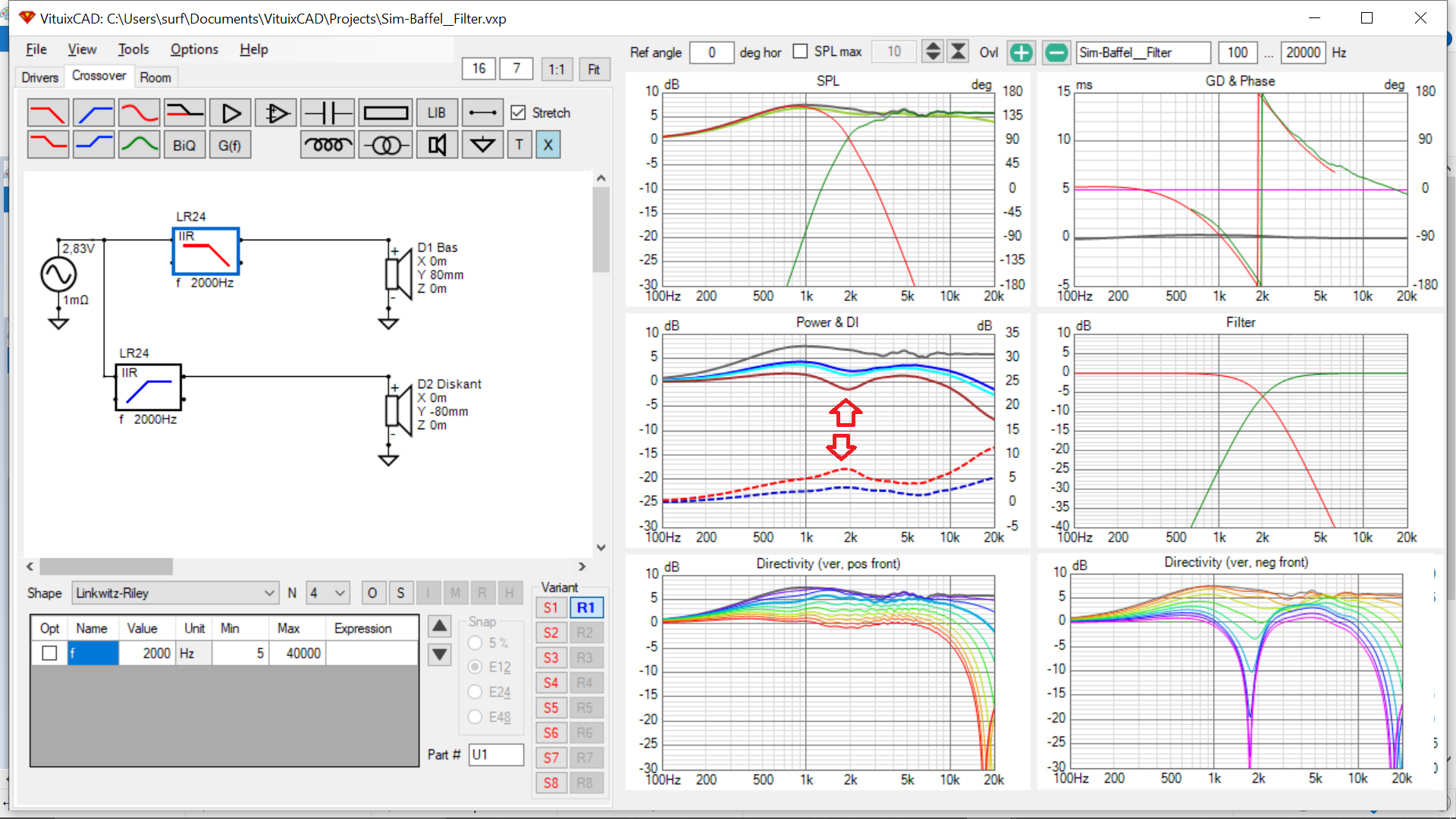The height and width of the screenshot is (819, 1456).
Task: Click the Fit button
Action: coord(594,69)
